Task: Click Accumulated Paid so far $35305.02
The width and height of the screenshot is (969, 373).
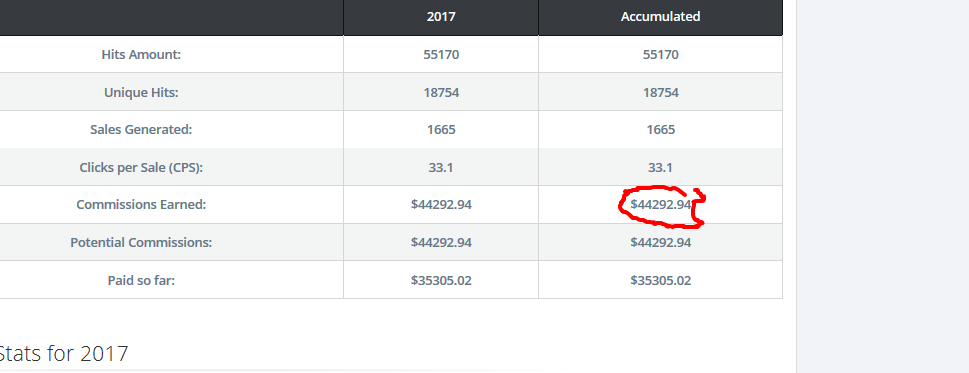Action: click(x=661, y=280)
